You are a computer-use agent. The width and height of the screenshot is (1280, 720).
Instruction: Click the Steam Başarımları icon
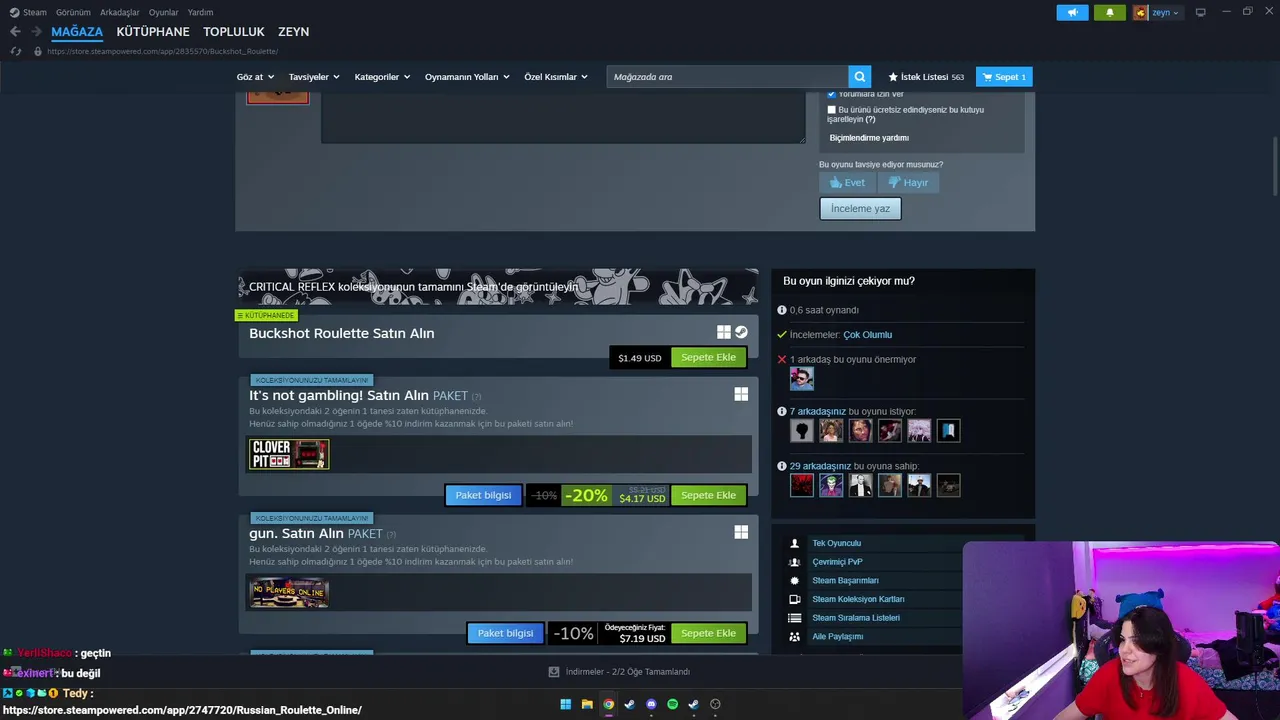point(795,580)
